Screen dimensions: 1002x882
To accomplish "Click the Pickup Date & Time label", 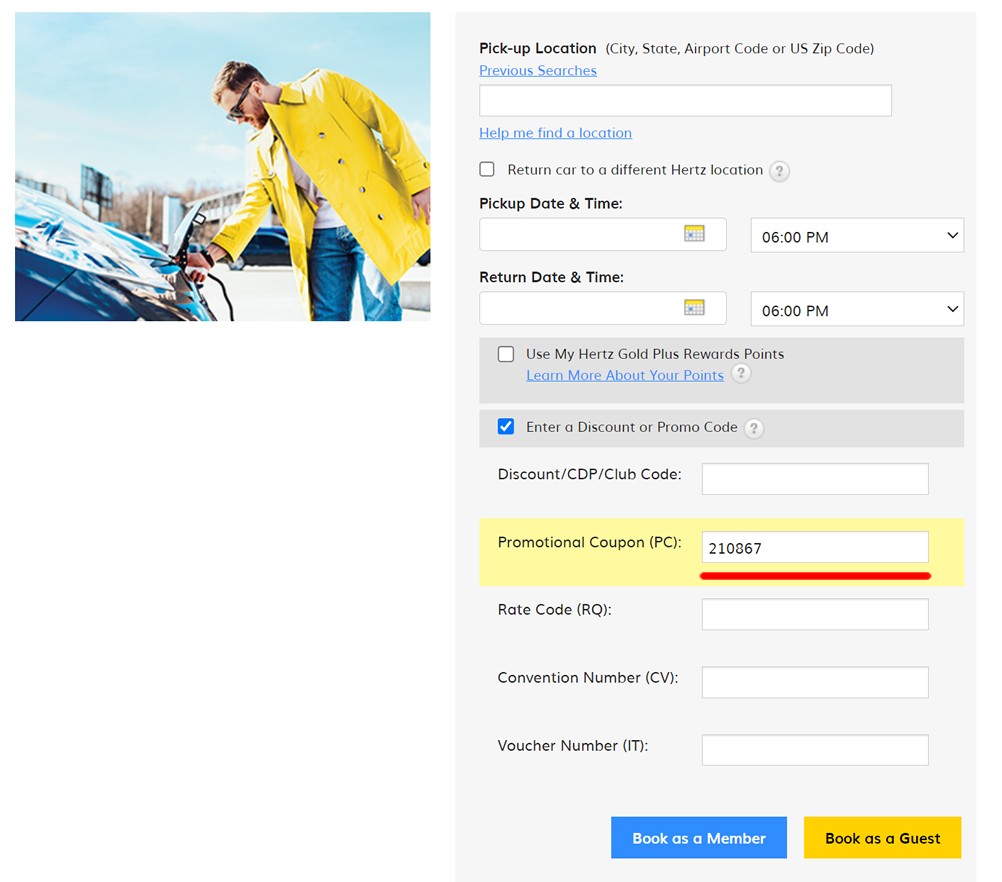I will [x=551, y=204].
